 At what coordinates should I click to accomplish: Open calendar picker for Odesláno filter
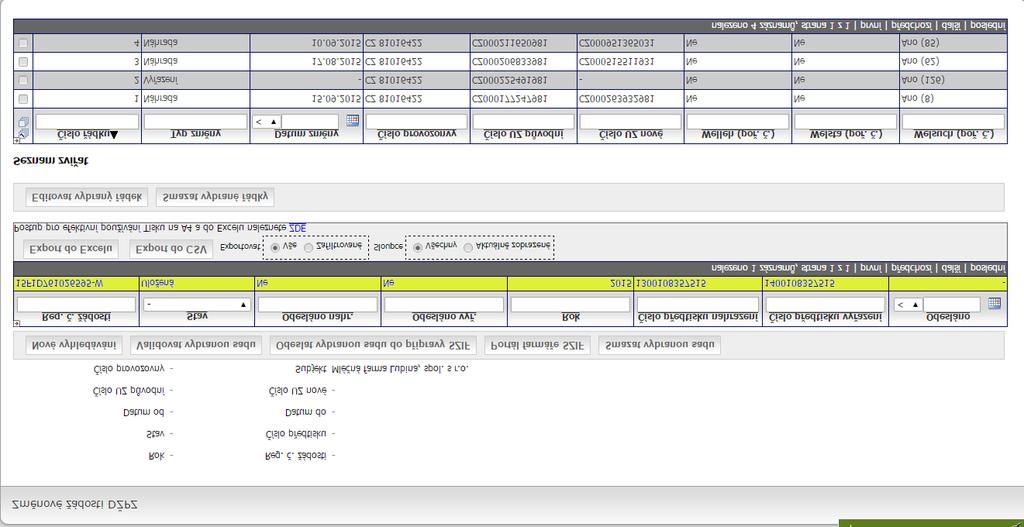point(994,303)
